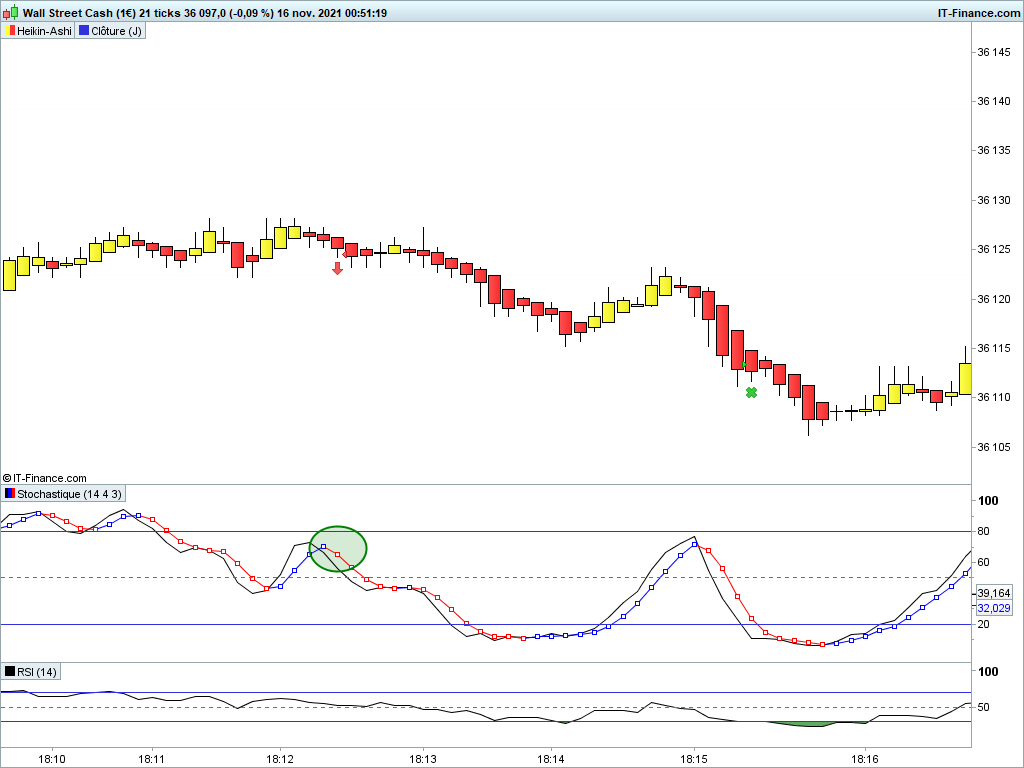
Task: Open the Clôture (J) legend label
Action: click(x=116, y=31)
